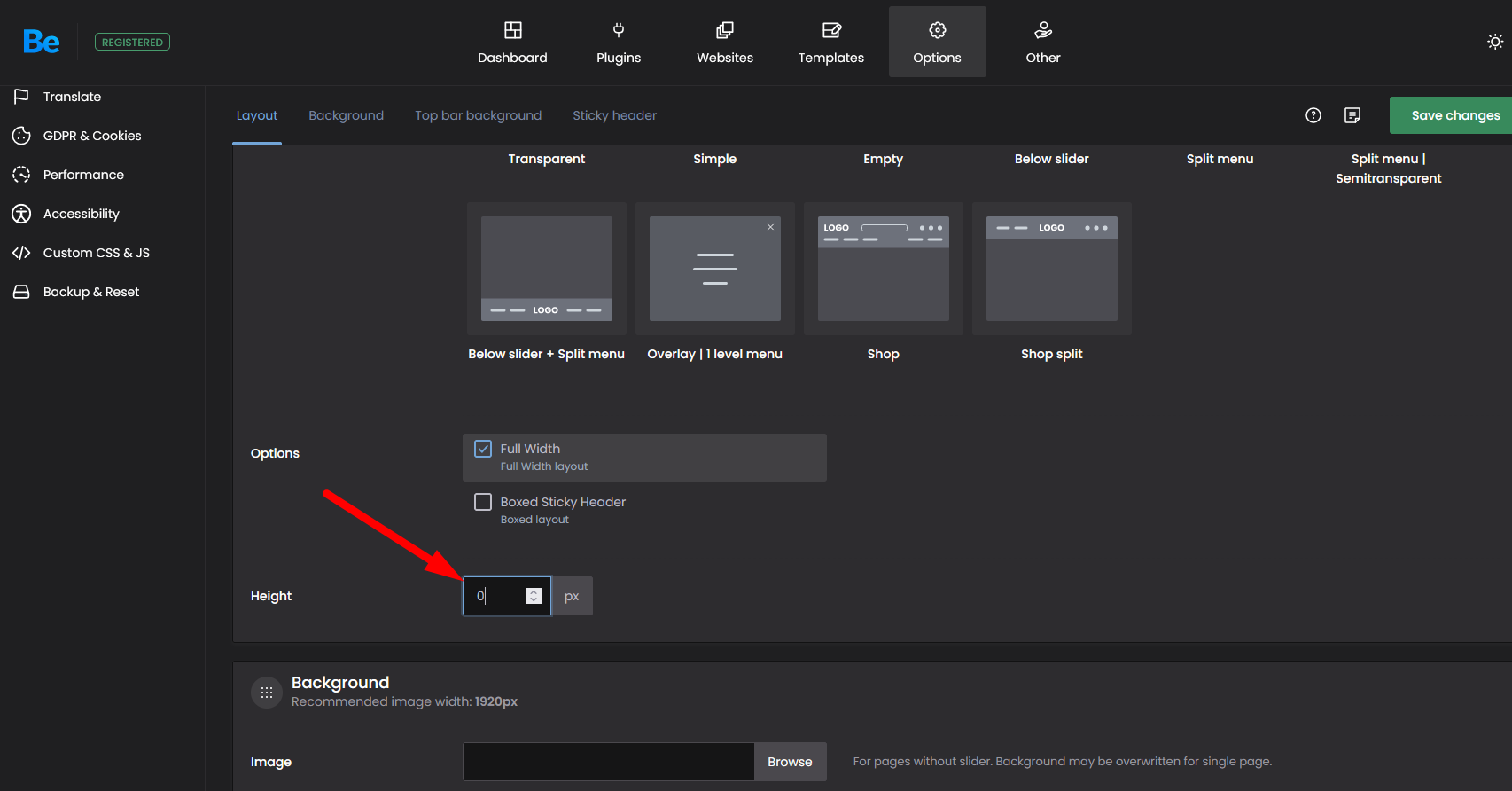Click the GDPR cookie icon
The image size is (1512, 791).
click(21, 136)
